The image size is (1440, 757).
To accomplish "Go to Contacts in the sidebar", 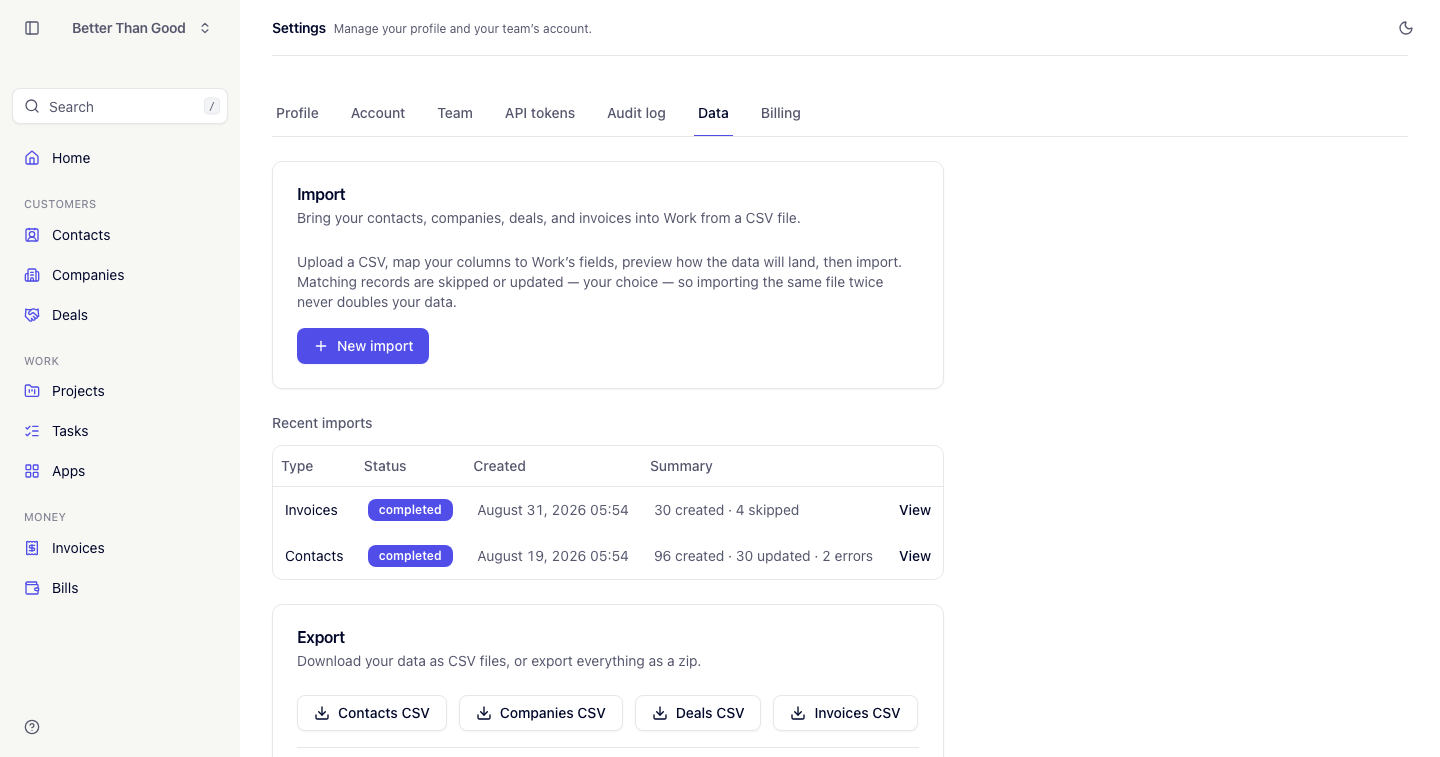I will pos(120,235).
